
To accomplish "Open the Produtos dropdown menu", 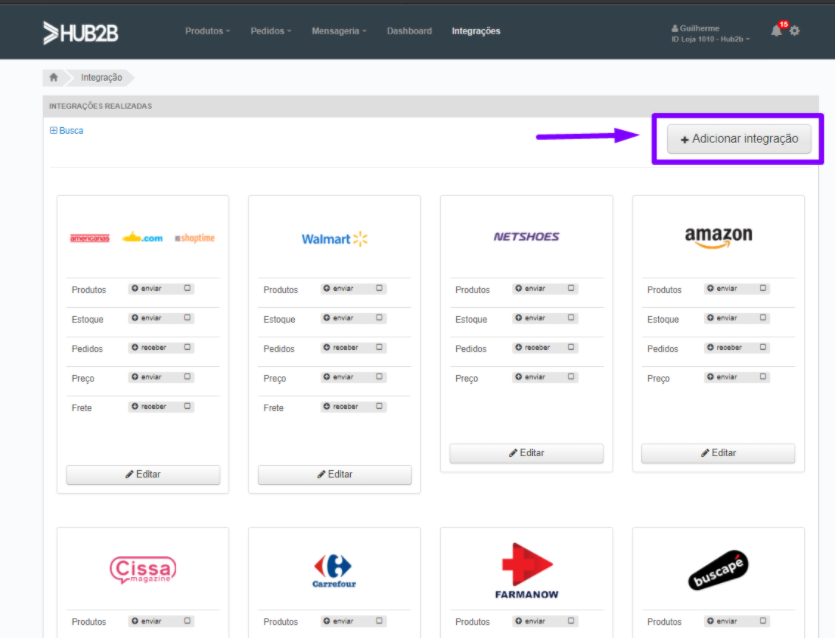I will tap(208, 31).
